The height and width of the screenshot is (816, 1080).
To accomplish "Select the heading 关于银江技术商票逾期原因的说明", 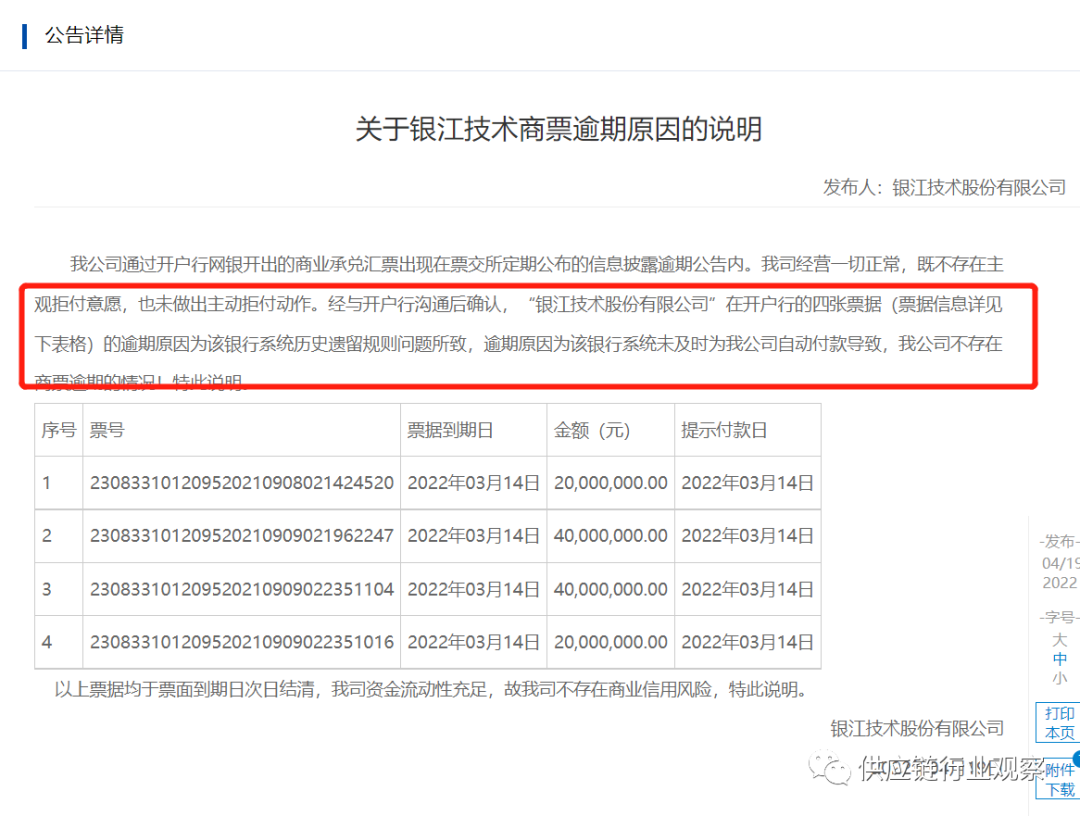I will click(x=559, y=129).
